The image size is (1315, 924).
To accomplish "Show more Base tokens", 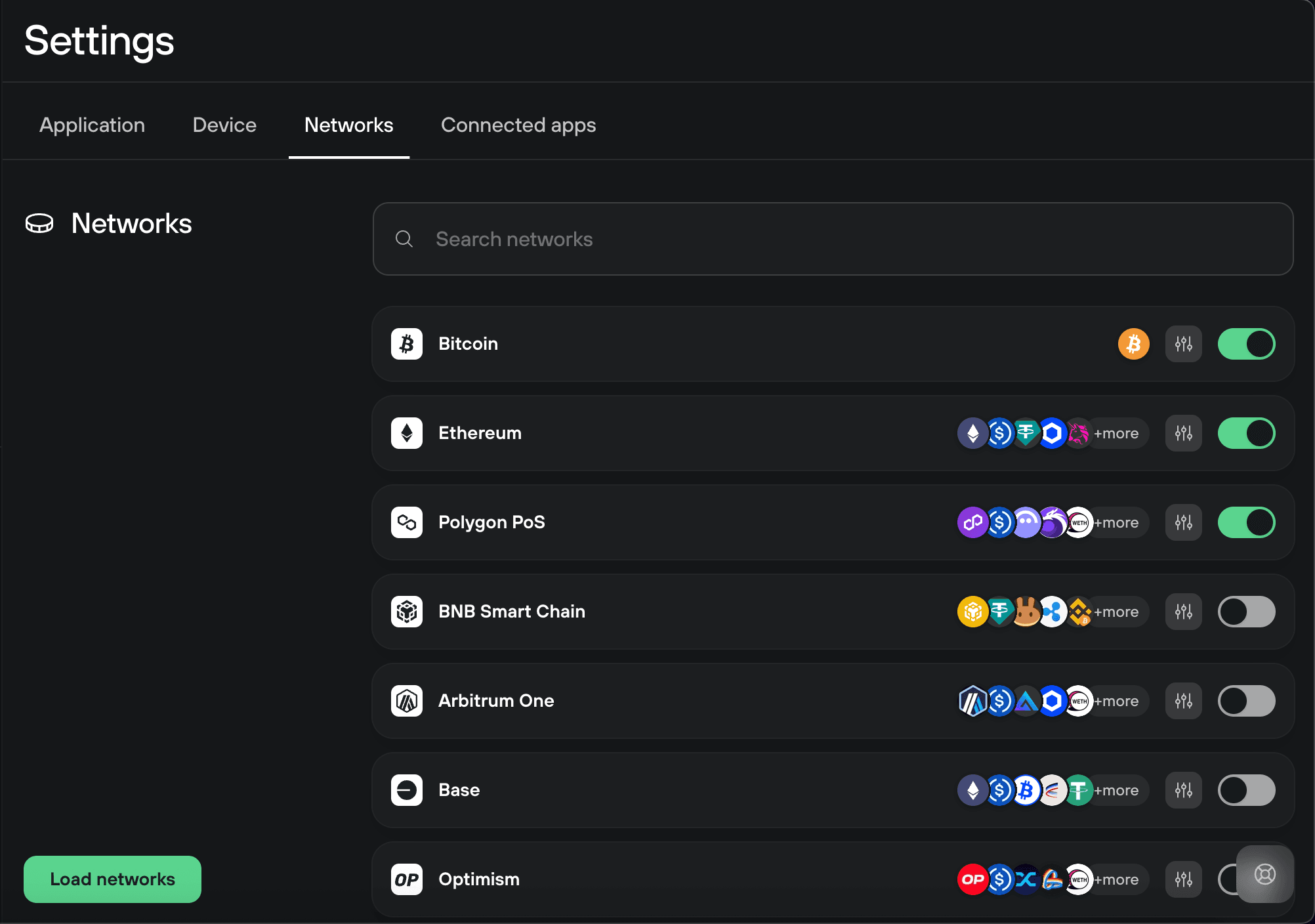I will [1116, 790].
